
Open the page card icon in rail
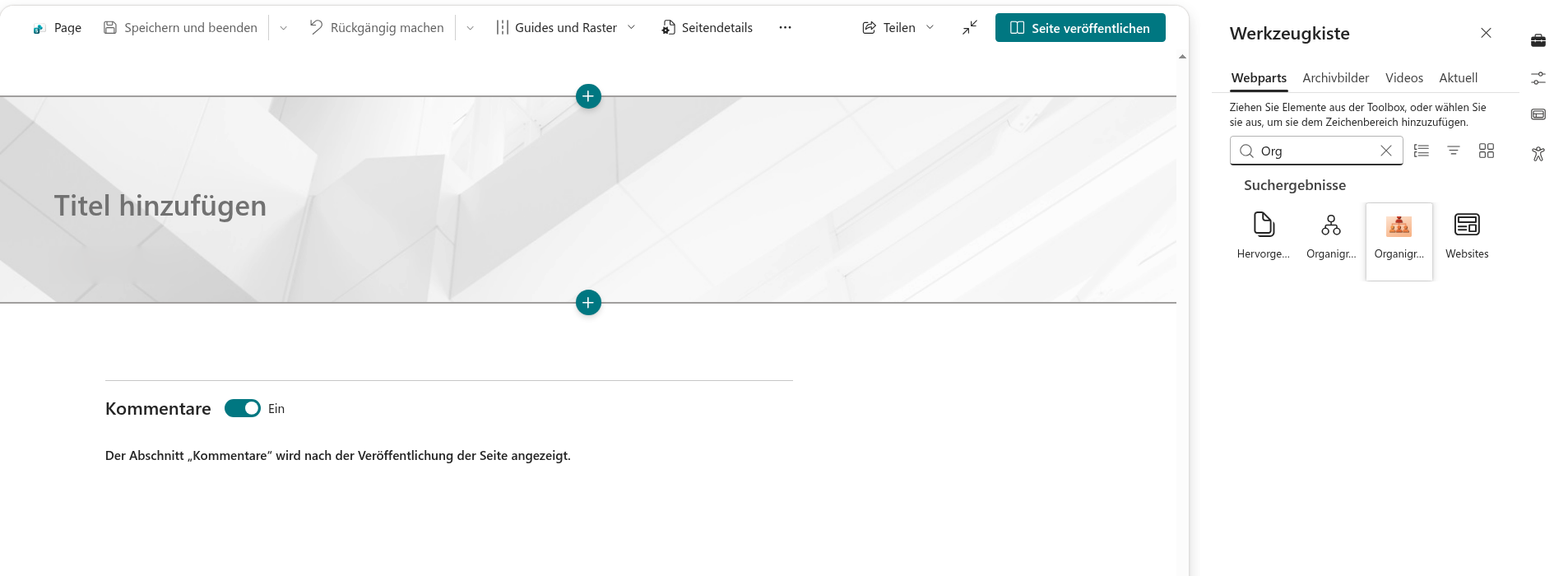click(x=1538, y=114)
